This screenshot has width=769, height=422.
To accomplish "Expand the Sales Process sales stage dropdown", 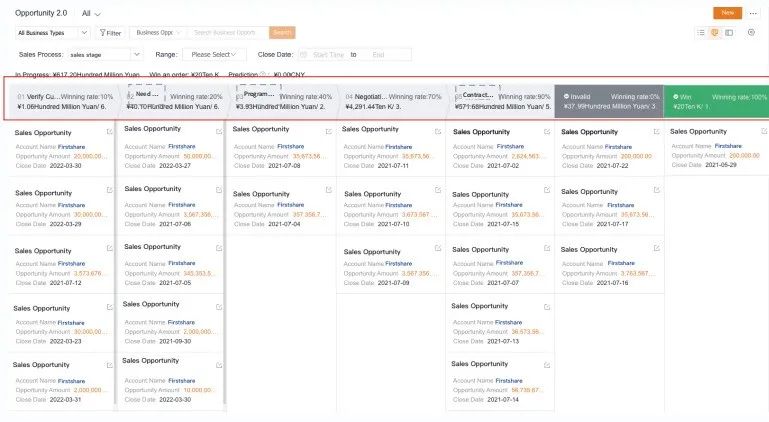I will 104,54.
